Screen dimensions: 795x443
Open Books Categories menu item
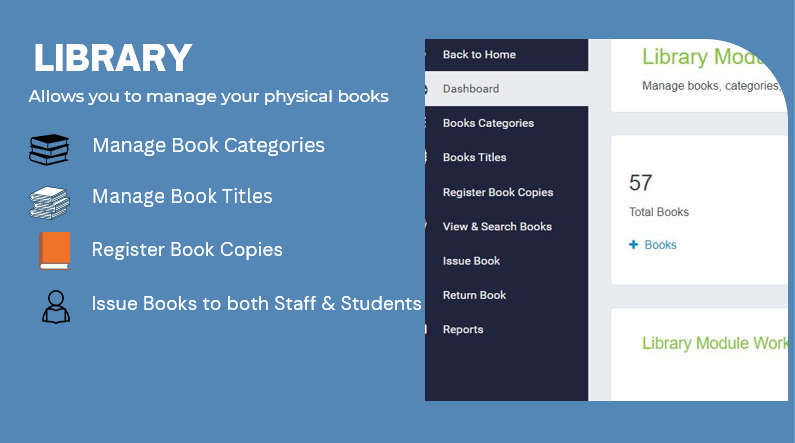(507, 123)
